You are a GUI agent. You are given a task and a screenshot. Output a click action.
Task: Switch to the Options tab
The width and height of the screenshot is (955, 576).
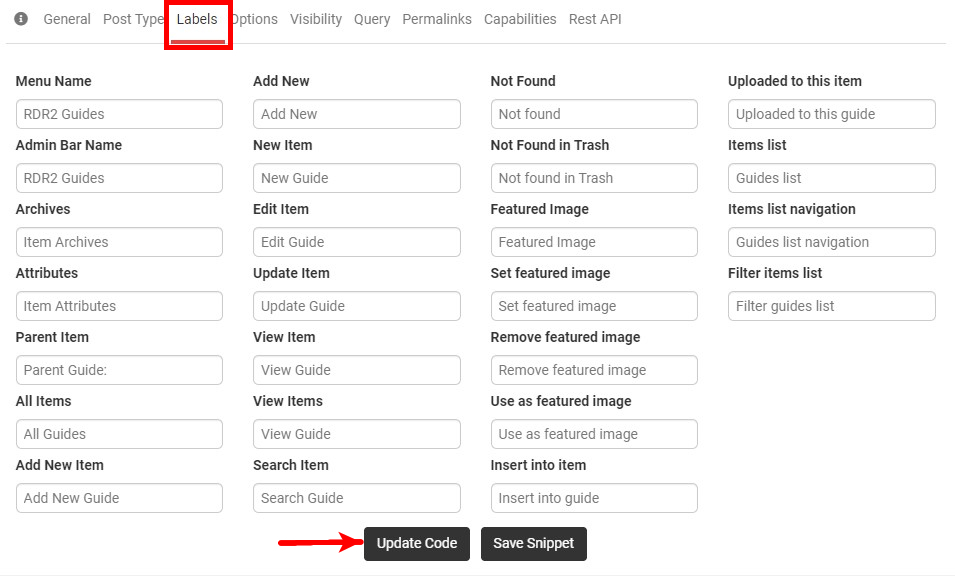(253, 18)
